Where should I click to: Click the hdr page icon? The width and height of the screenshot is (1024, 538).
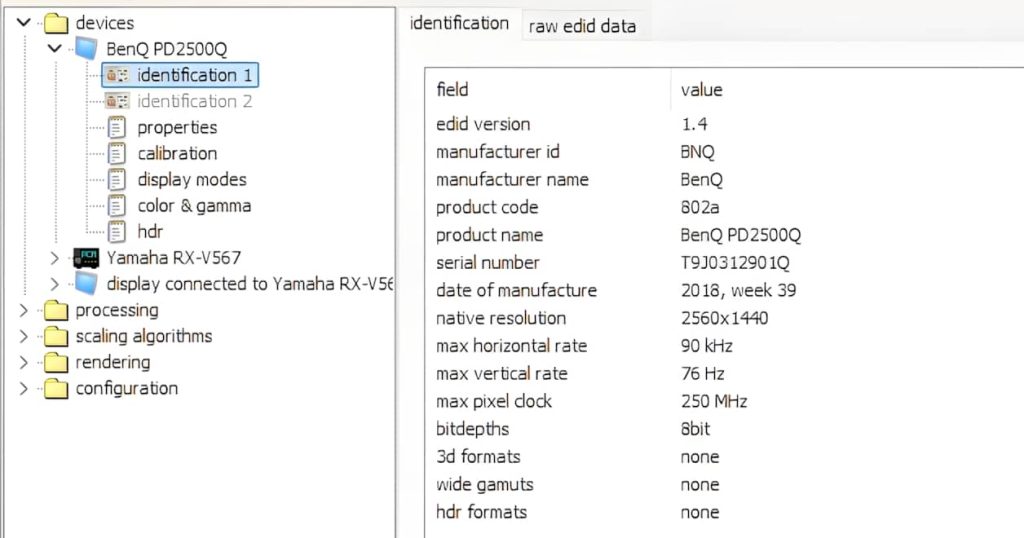(118, 231)
